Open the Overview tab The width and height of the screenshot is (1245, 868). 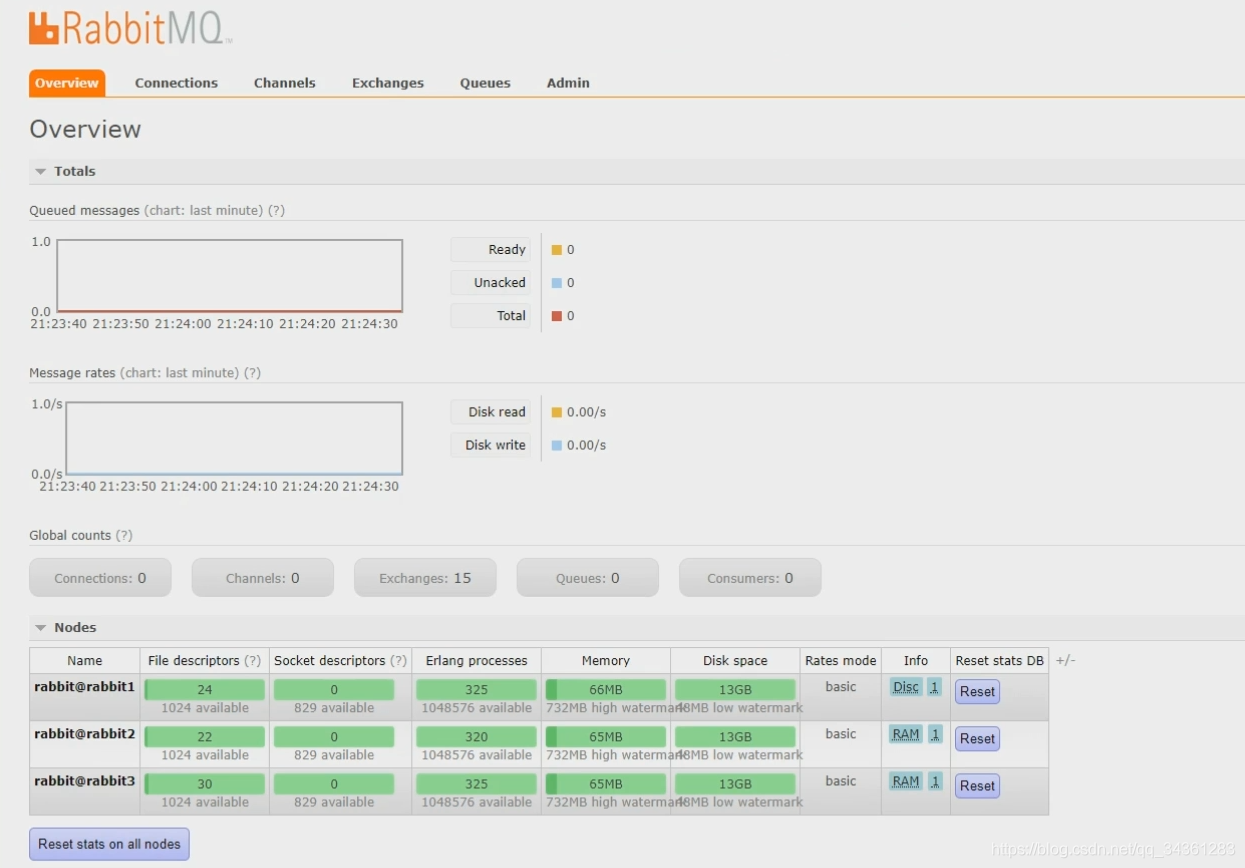coord(67,83)
